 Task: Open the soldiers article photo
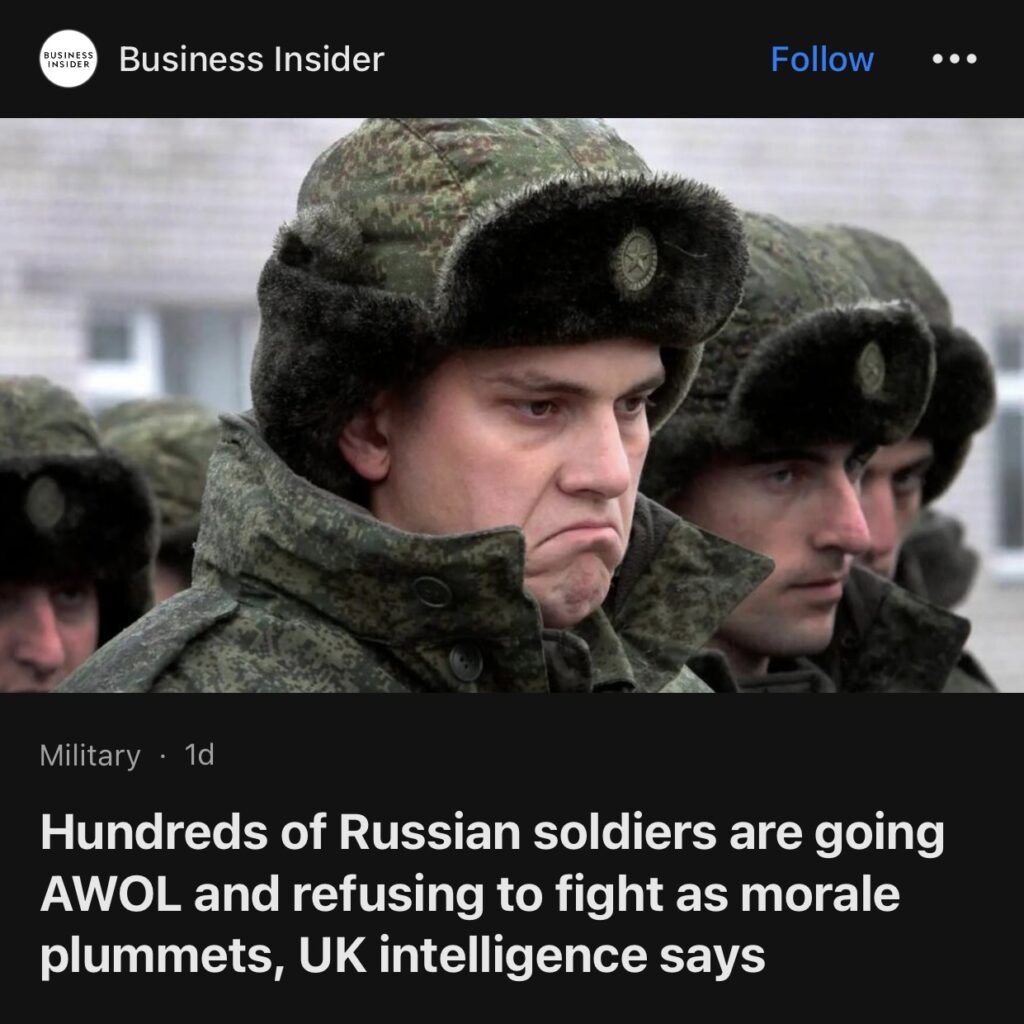coord(512,405)
